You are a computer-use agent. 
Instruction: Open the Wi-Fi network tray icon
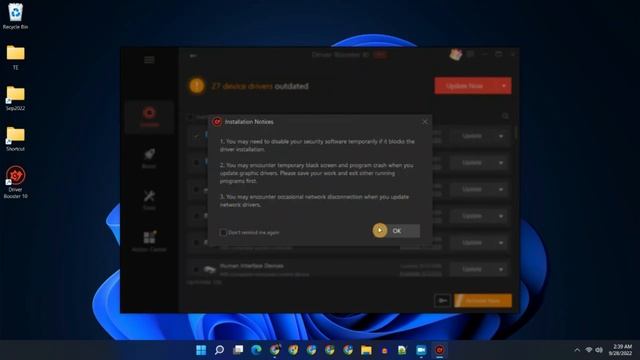(589, 350)
